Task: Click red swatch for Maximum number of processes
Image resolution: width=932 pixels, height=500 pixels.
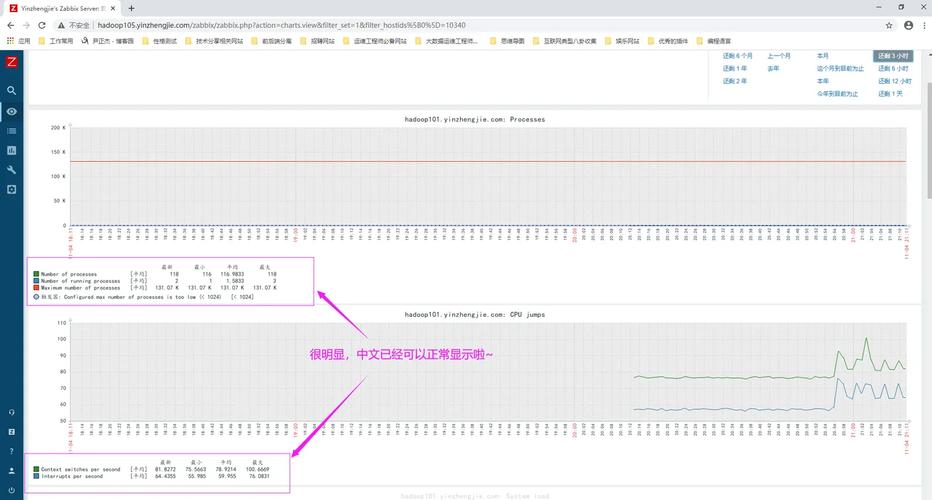Action: coord(36,288)
